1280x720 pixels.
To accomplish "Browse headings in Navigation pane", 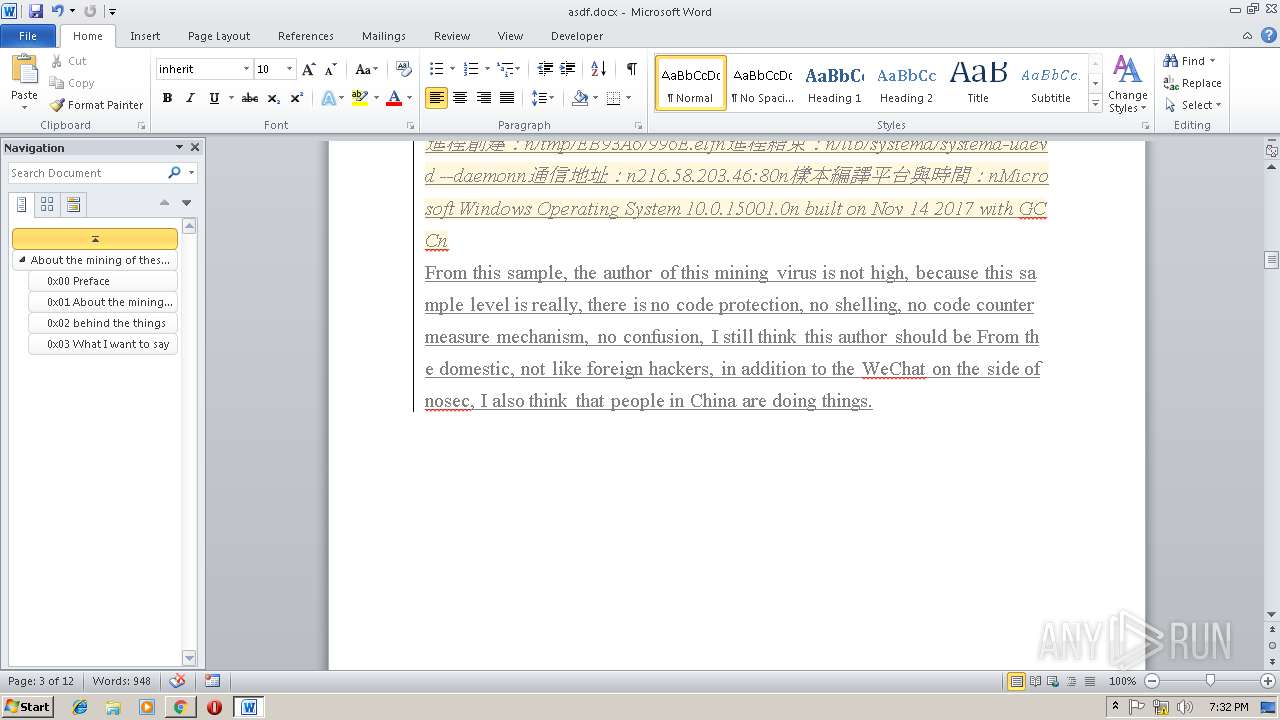I will [22, 204].
